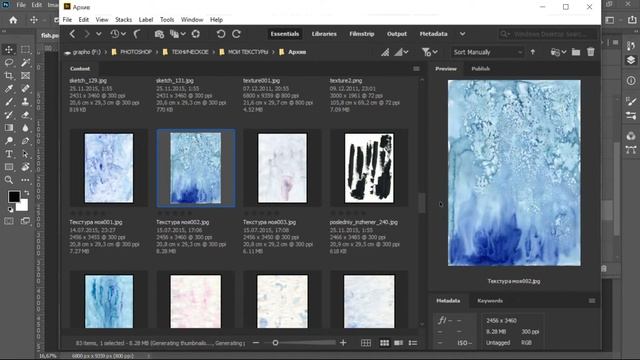Image resolution: width=640 pixels, height=360 pixels.
Task: Rotate image 90° counterclockwise
Action: [221, 34]
